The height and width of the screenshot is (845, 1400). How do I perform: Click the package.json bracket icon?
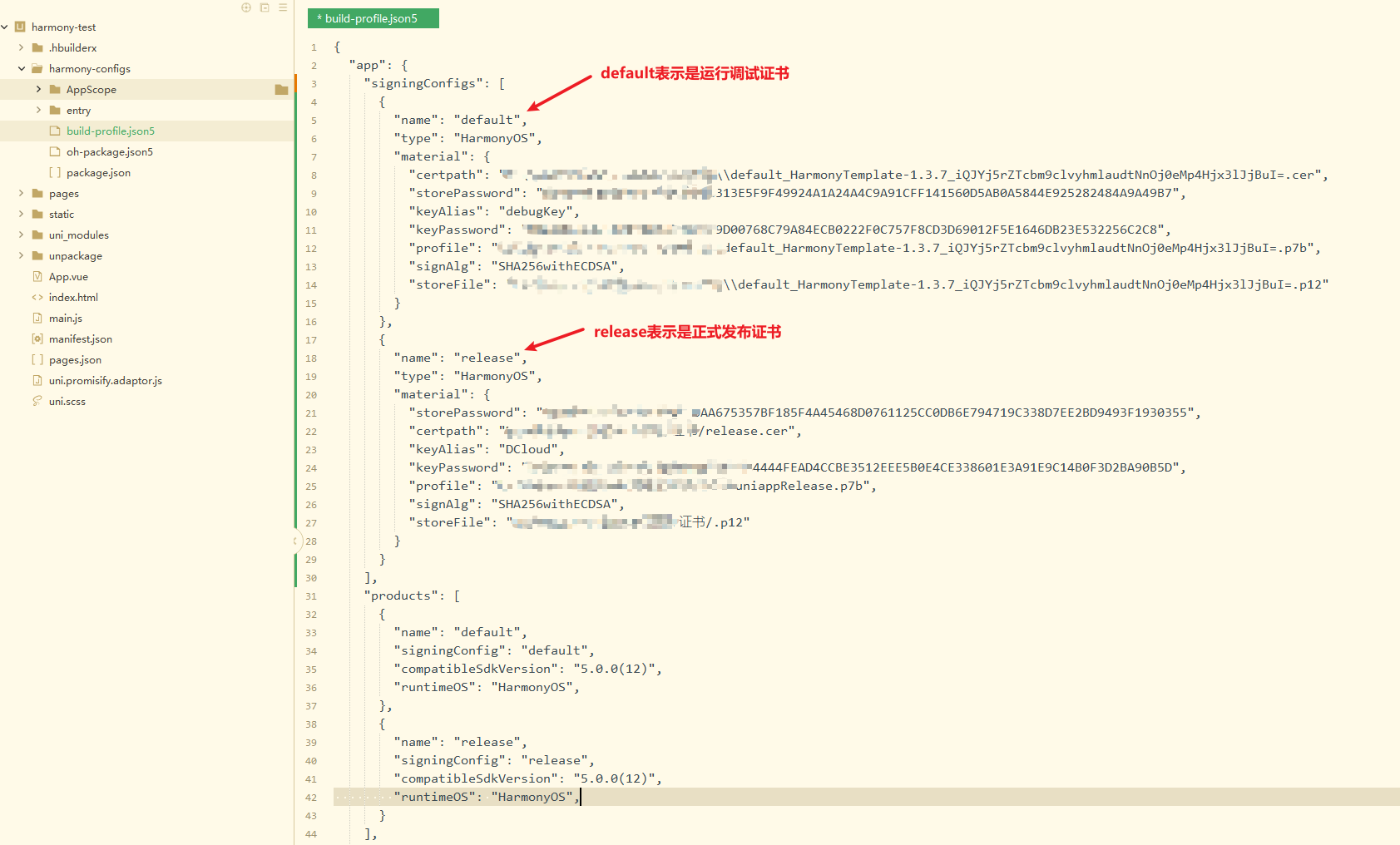tap(55, 173)
